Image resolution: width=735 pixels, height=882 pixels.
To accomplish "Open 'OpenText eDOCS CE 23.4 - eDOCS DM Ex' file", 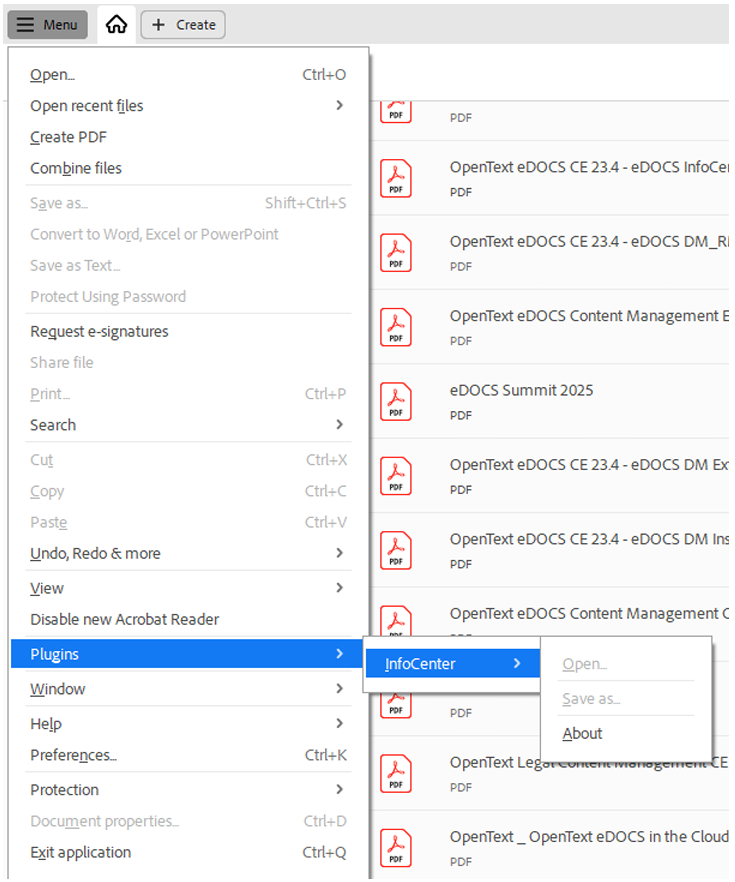I will (589, 465).
